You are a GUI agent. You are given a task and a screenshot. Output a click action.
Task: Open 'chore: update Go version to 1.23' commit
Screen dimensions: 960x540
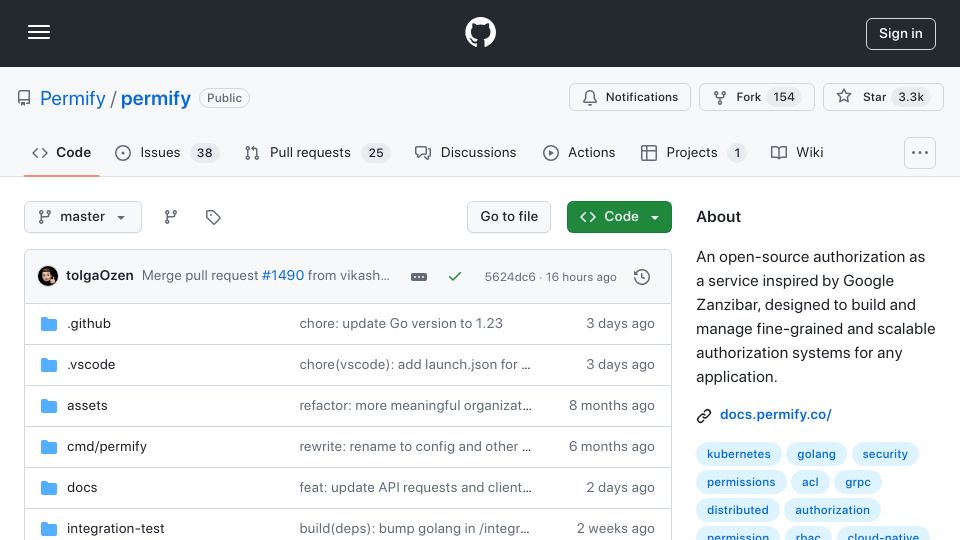(x=401, y=323)
